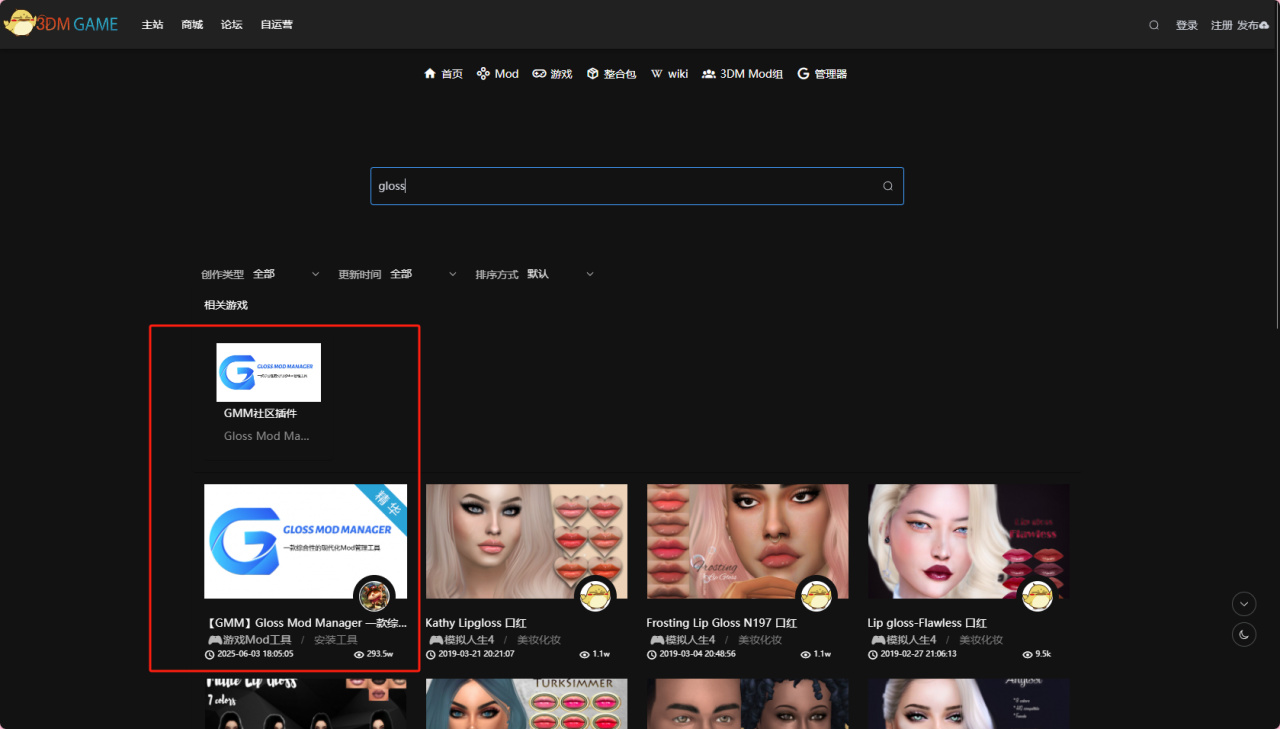Click the 注册 register link
Screen dimensions: 1280x729
pyautogui.click(x=1222, y=25)
